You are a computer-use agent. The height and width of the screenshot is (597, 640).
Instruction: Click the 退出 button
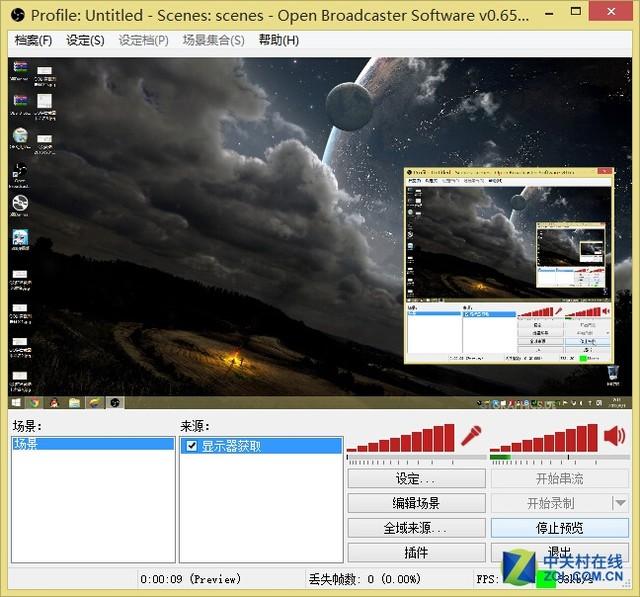pos(560,553)
